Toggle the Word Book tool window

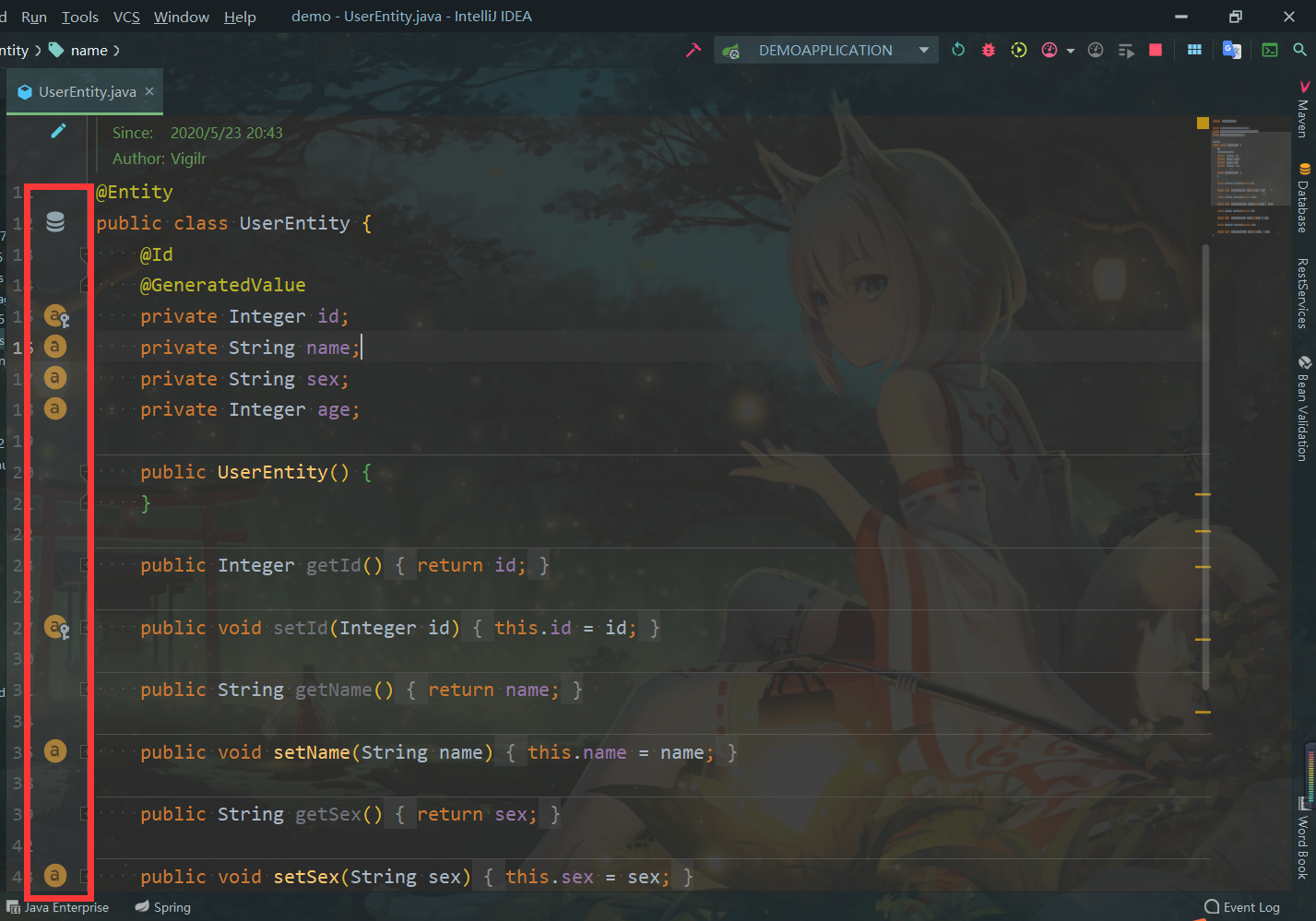1303,839
